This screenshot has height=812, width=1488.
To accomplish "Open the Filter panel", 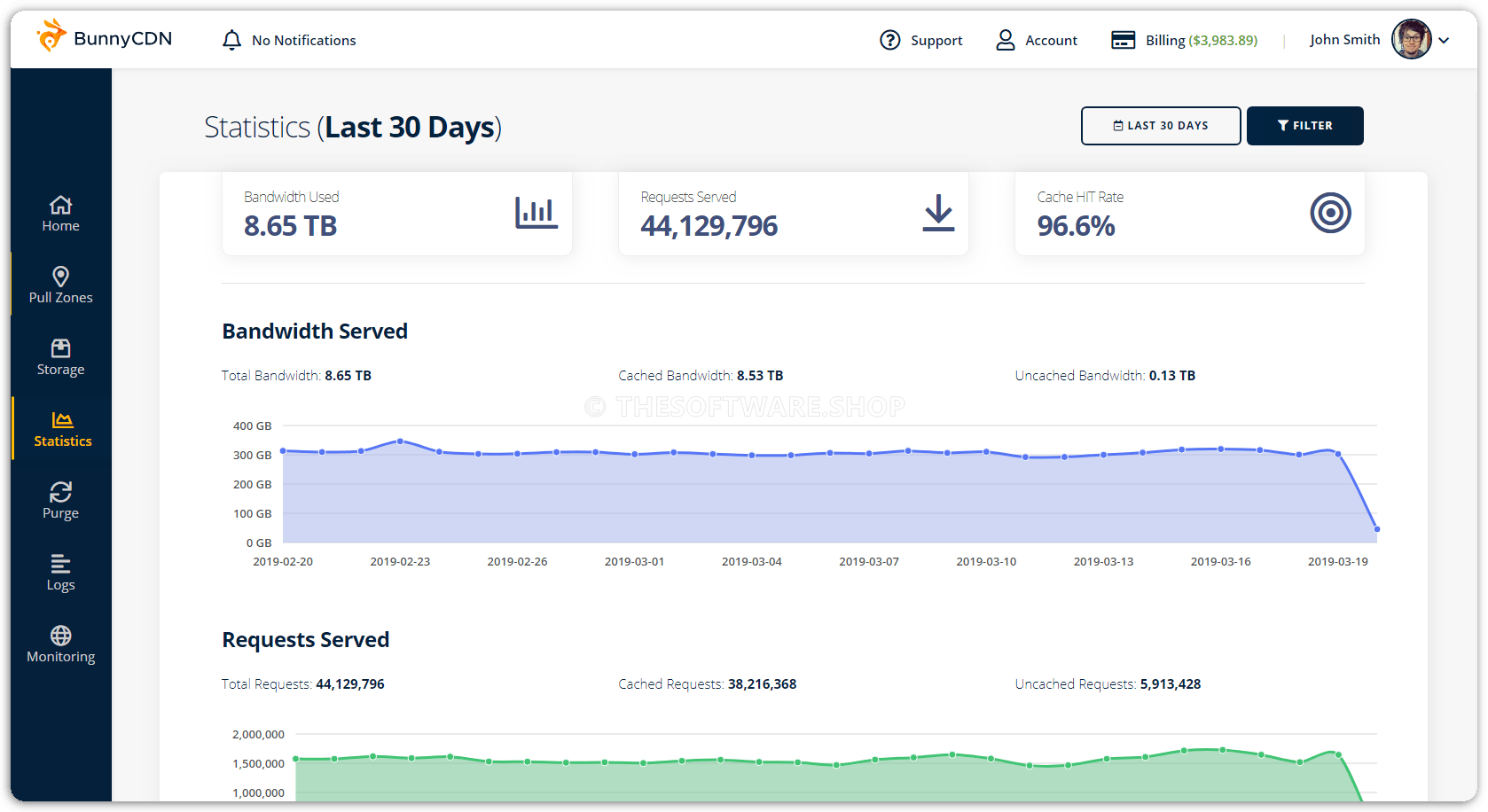I will pos(1304,125).
